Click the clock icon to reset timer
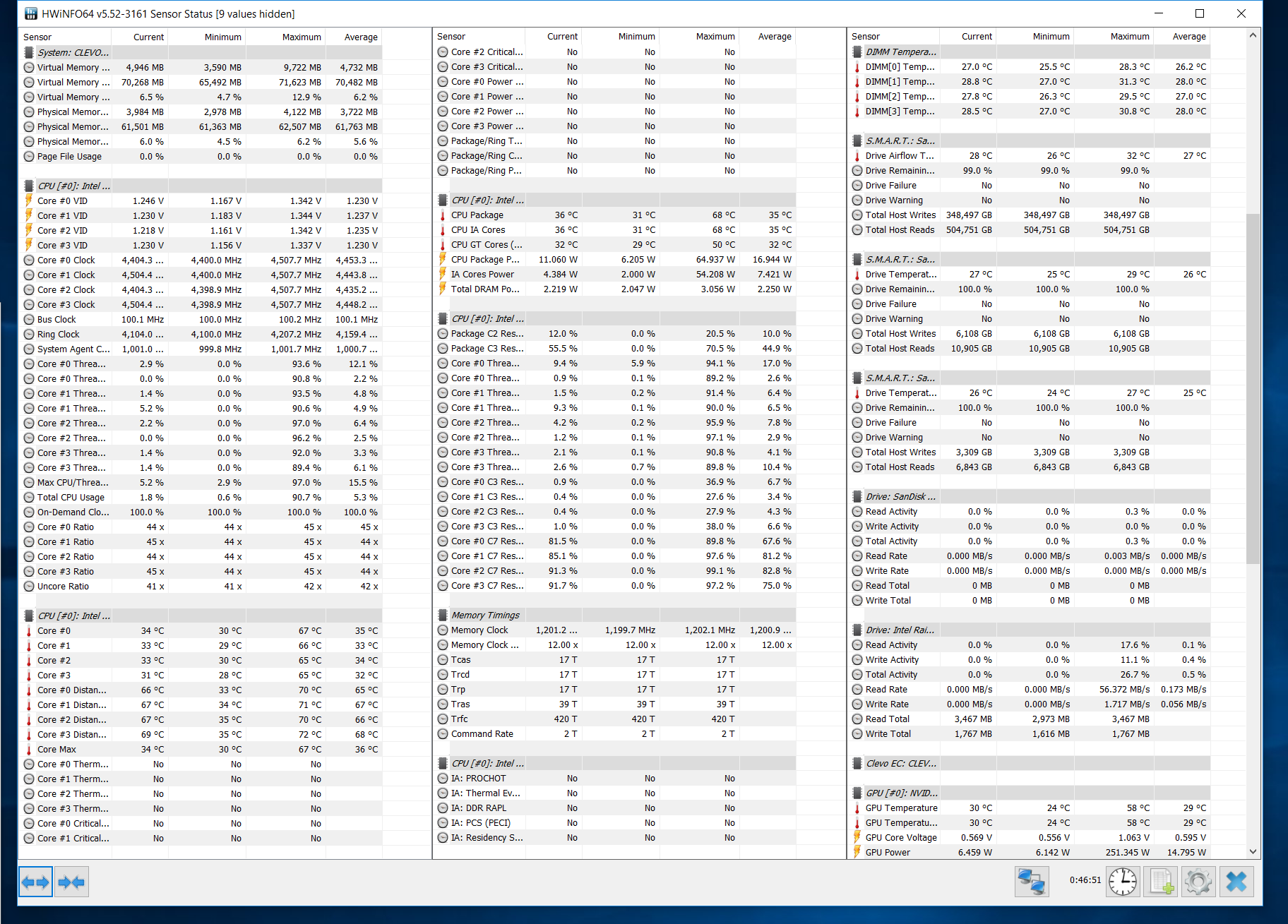 click(1123, 882)
